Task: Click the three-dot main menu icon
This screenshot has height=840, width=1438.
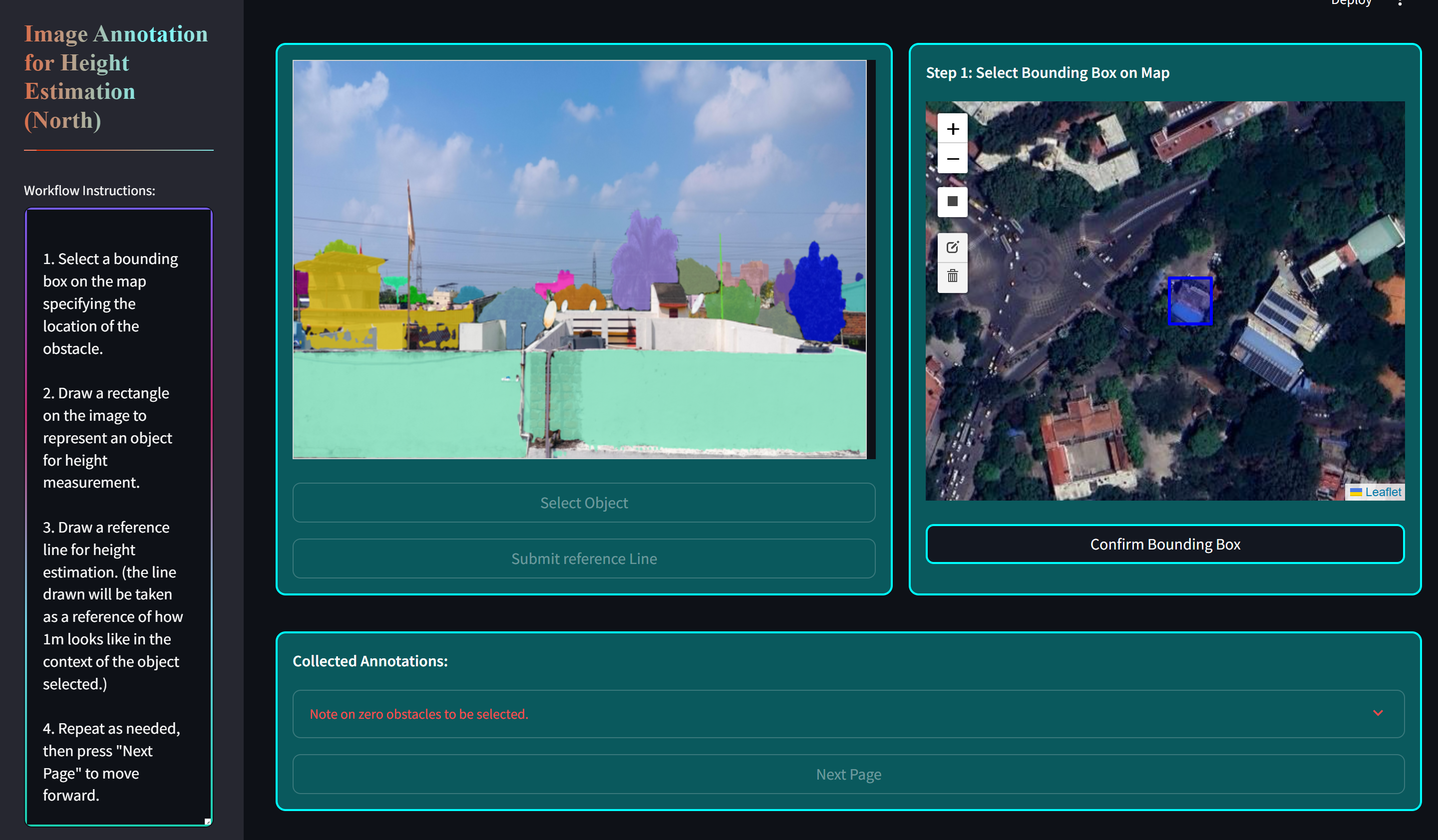Action: [x=1400, y=3]
